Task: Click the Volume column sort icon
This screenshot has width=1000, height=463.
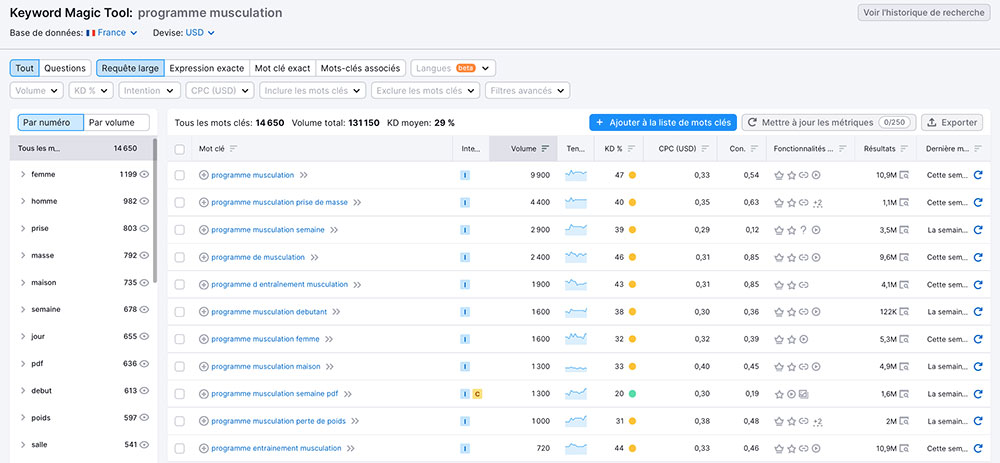Action: click(x=545, y=149)
